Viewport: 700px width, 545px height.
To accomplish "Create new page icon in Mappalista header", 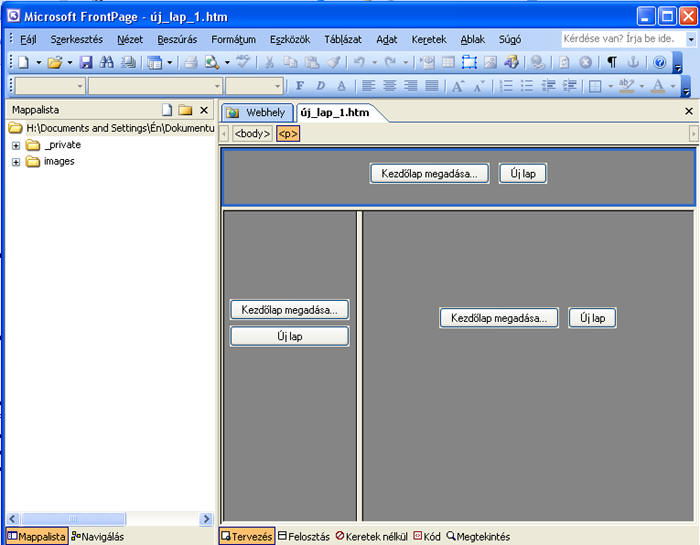I will point(167,110).
